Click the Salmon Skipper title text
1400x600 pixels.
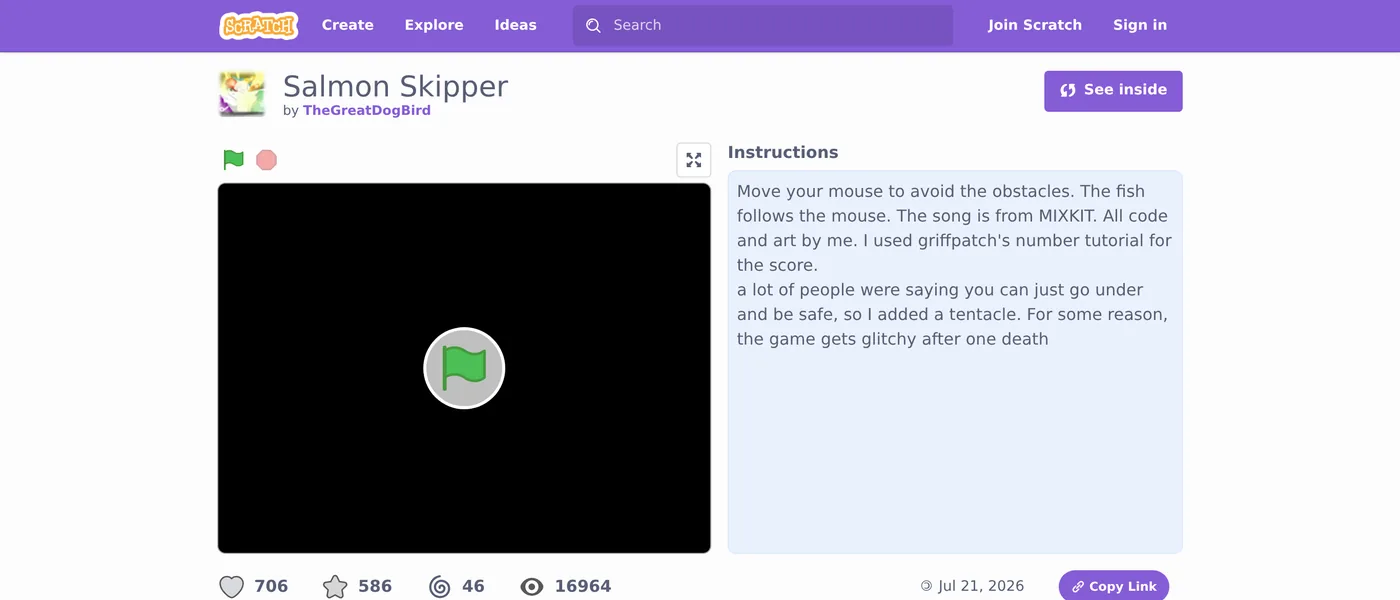pyautogui.click(x=396, y=86)
